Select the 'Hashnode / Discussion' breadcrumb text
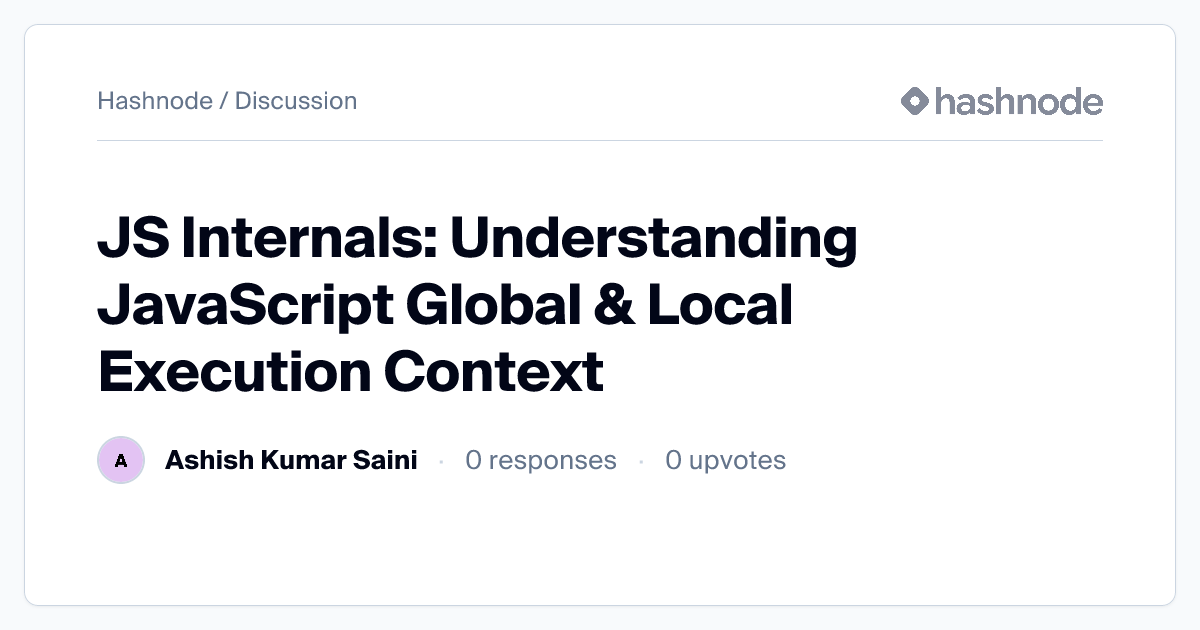 (x=227, y=101)
